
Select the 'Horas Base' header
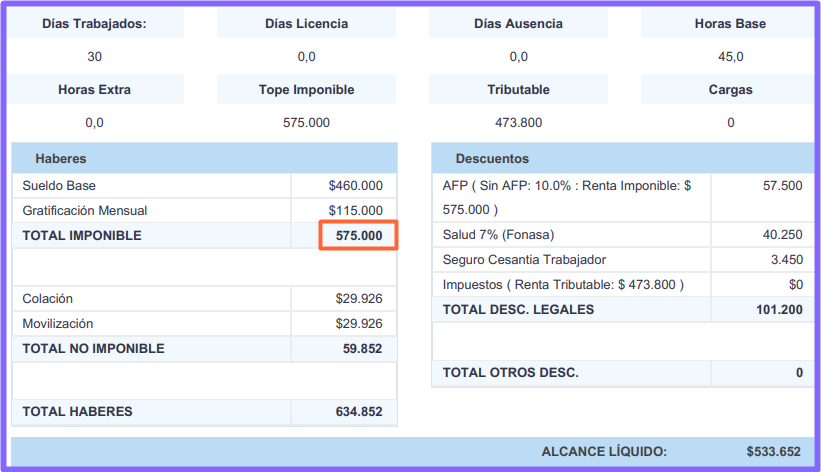coord(730,24)
